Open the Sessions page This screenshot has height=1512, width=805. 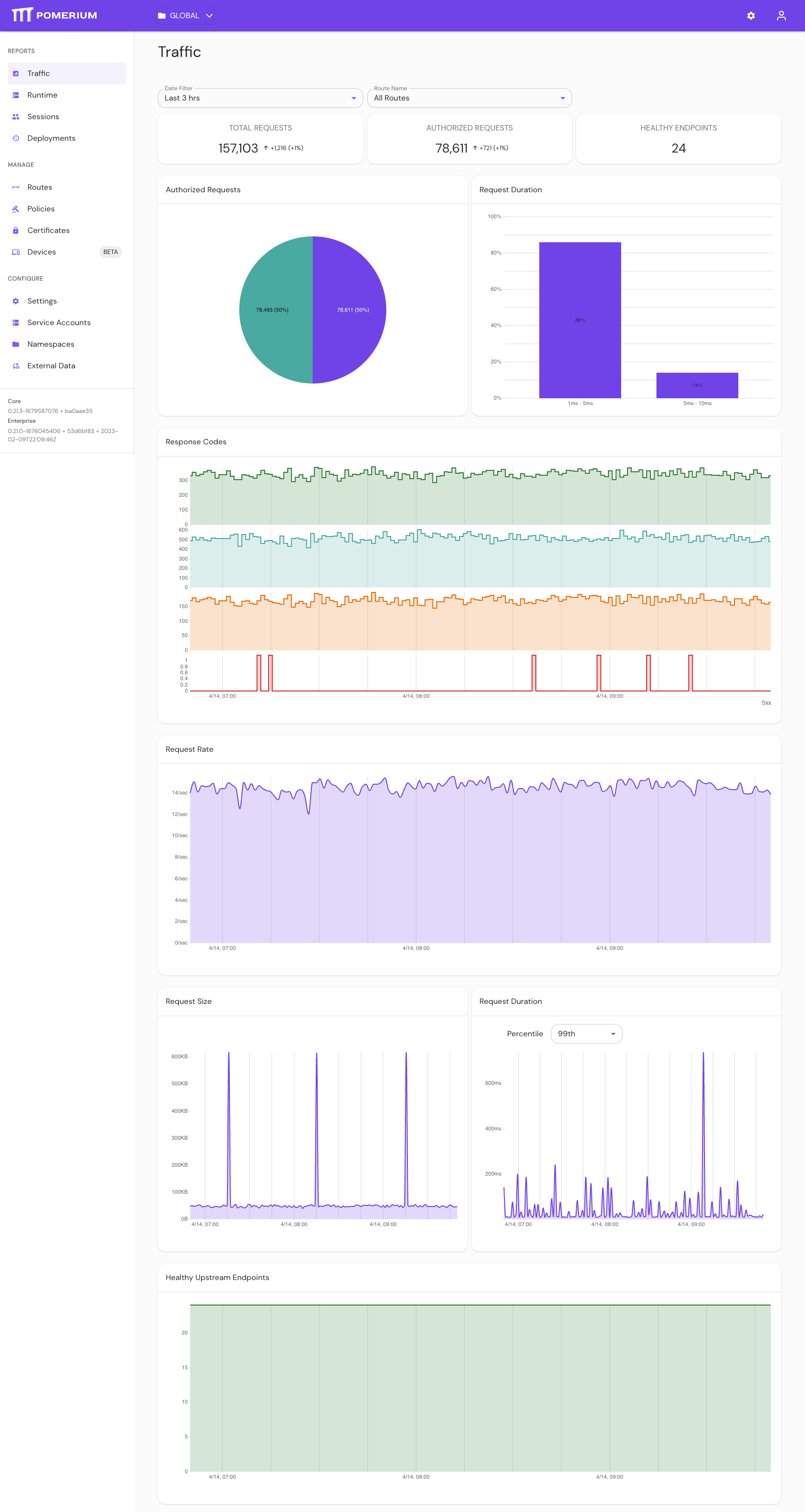click(67, 117)
